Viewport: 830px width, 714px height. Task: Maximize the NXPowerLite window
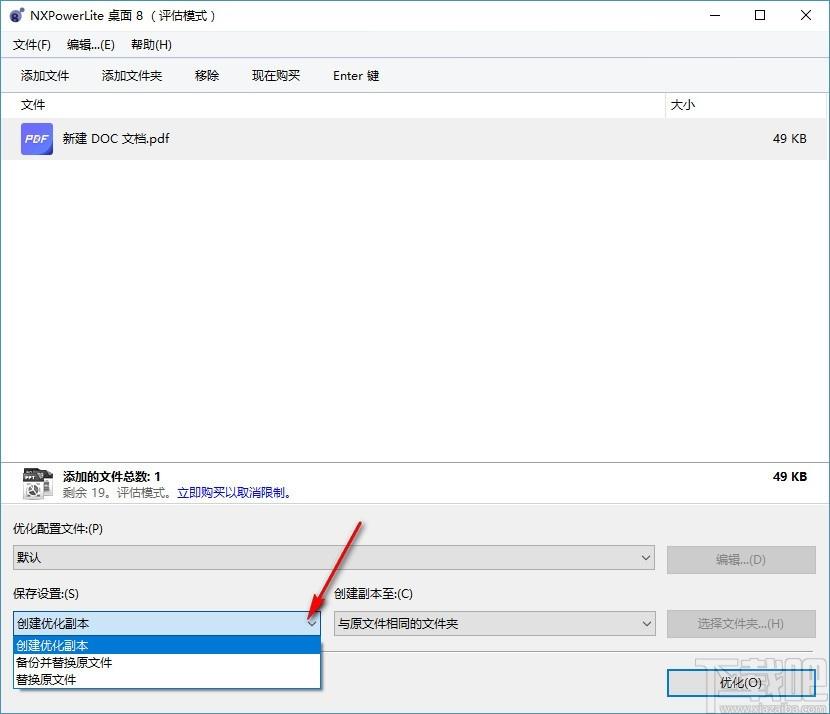point(760,15)
